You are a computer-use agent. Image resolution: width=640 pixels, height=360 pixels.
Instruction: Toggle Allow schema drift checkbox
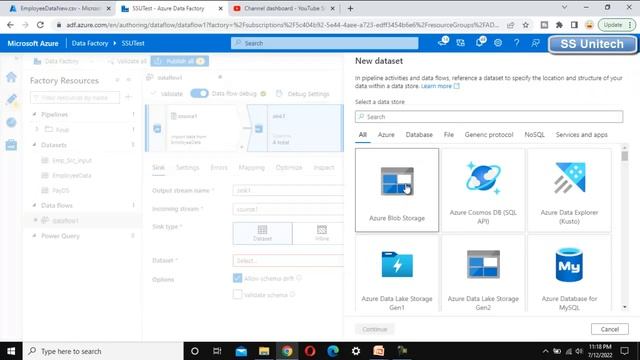point(237,278)
